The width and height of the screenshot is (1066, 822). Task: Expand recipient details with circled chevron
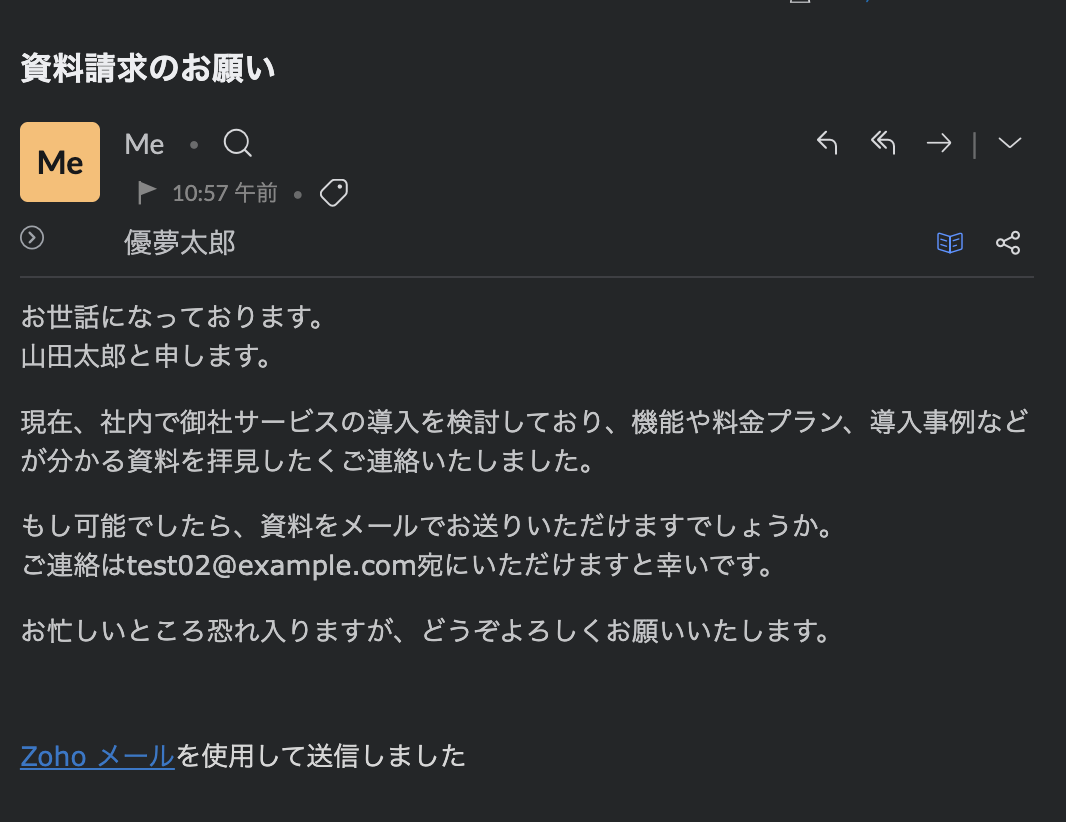(x=32, y=238)
